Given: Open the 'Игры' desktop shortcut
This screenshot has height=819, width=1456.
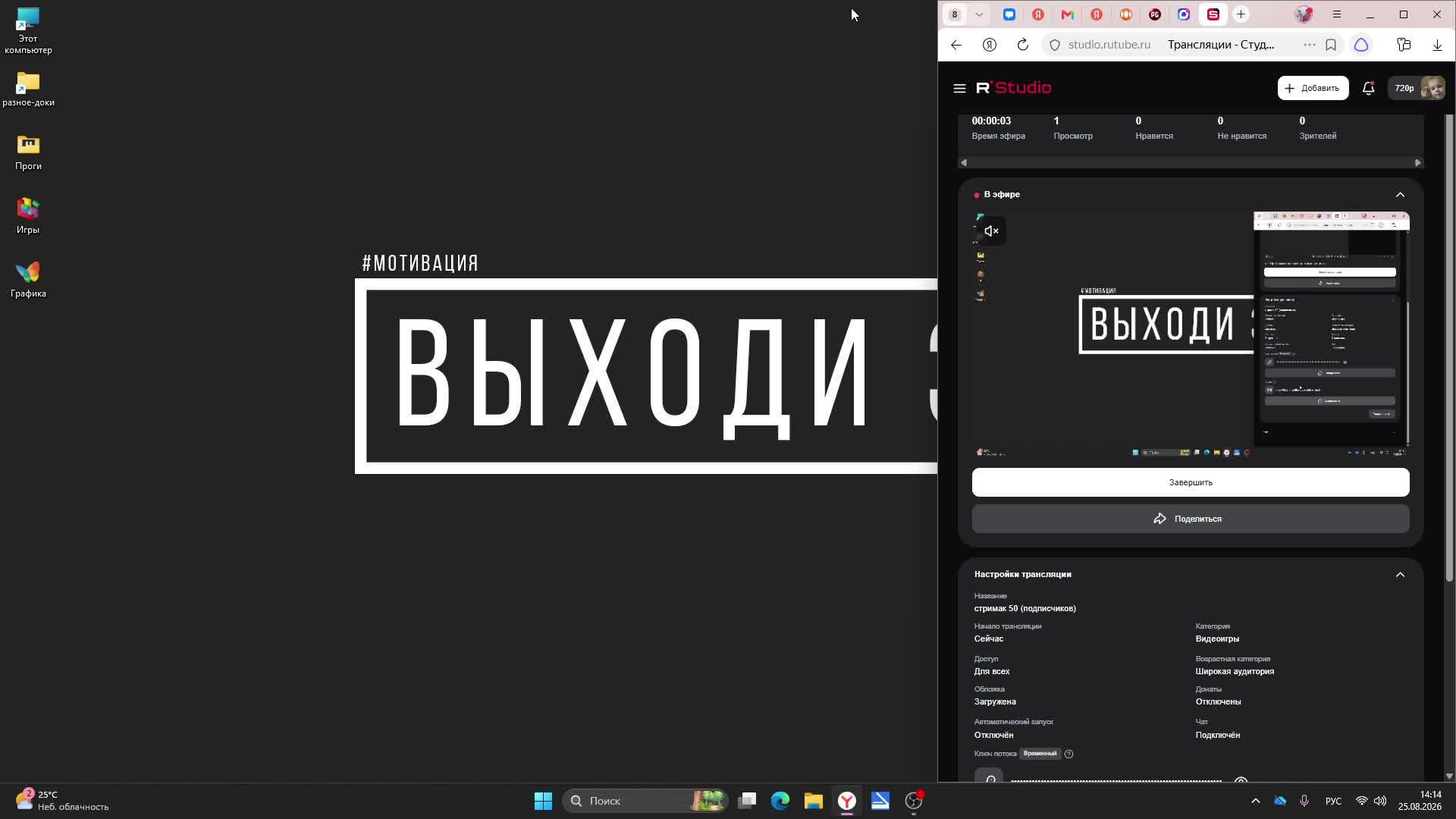Looking at the screenshot, I should click(28, 216).
